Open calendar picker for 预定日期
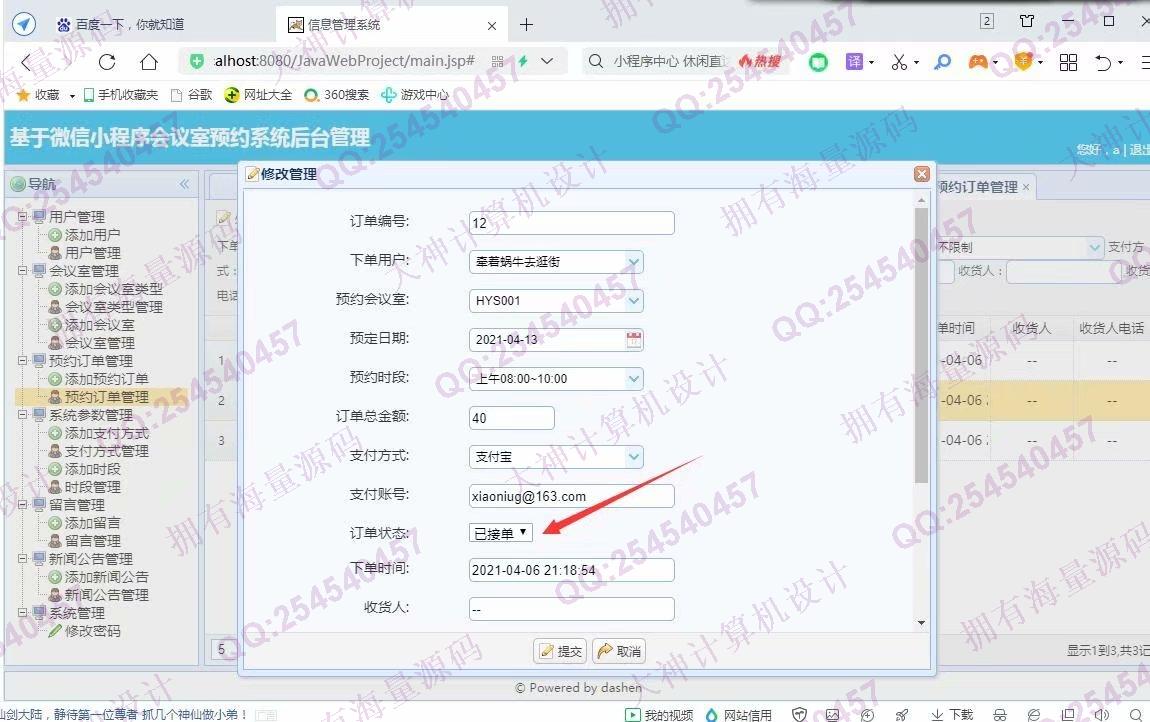 coord(634,339)
